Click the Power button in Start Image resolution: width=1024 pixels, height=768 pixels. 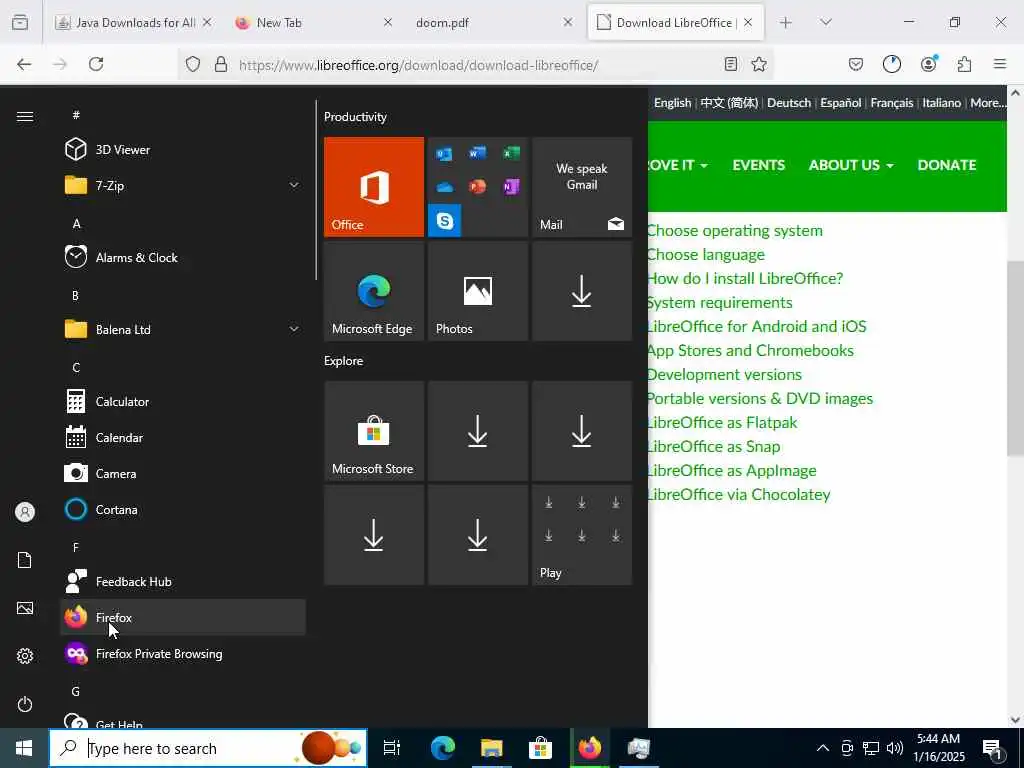25,704
